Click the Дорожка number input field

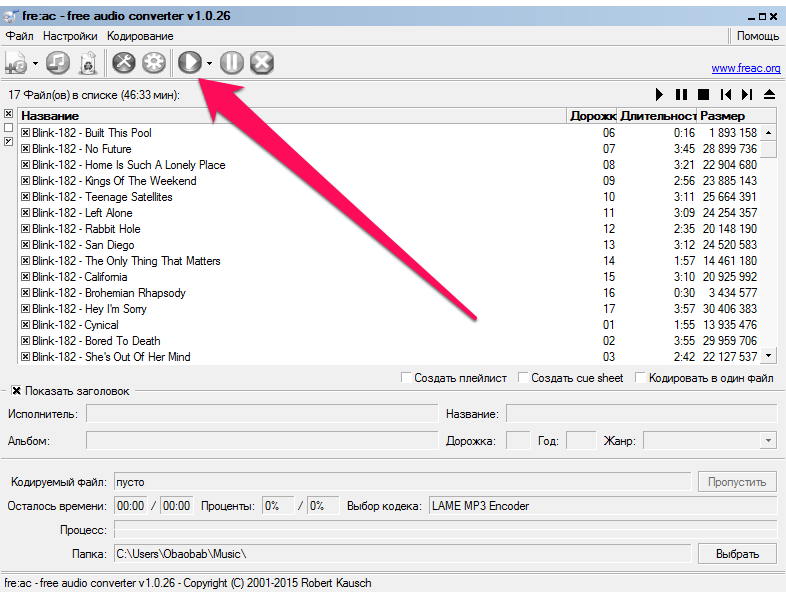(518, 441)
